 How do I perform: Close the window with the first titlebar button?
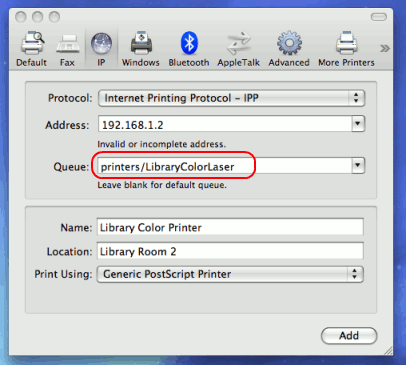pos(21,17)
